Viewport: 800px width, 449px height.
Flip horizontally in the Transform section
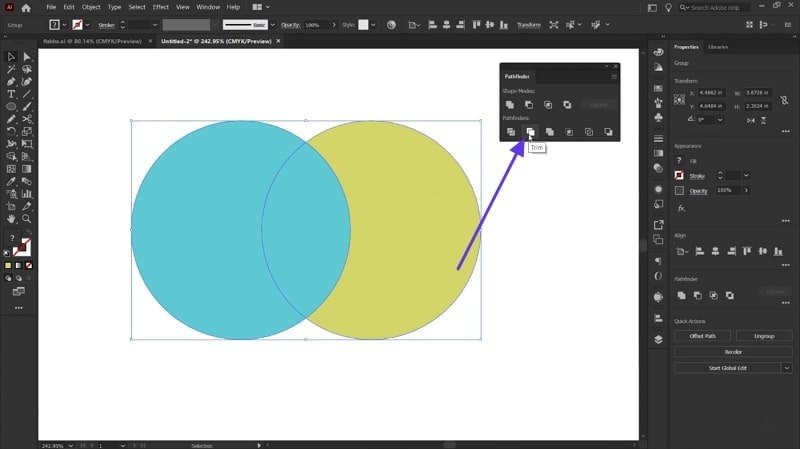[x=751, y=120]
